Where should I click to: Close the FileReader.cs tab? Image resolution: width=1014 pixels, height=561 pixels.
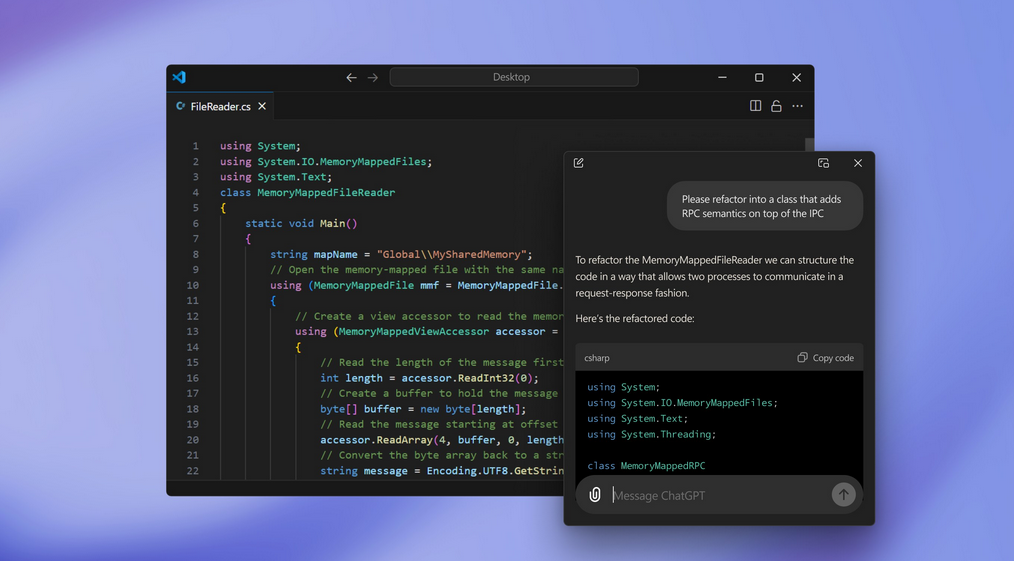262,106
